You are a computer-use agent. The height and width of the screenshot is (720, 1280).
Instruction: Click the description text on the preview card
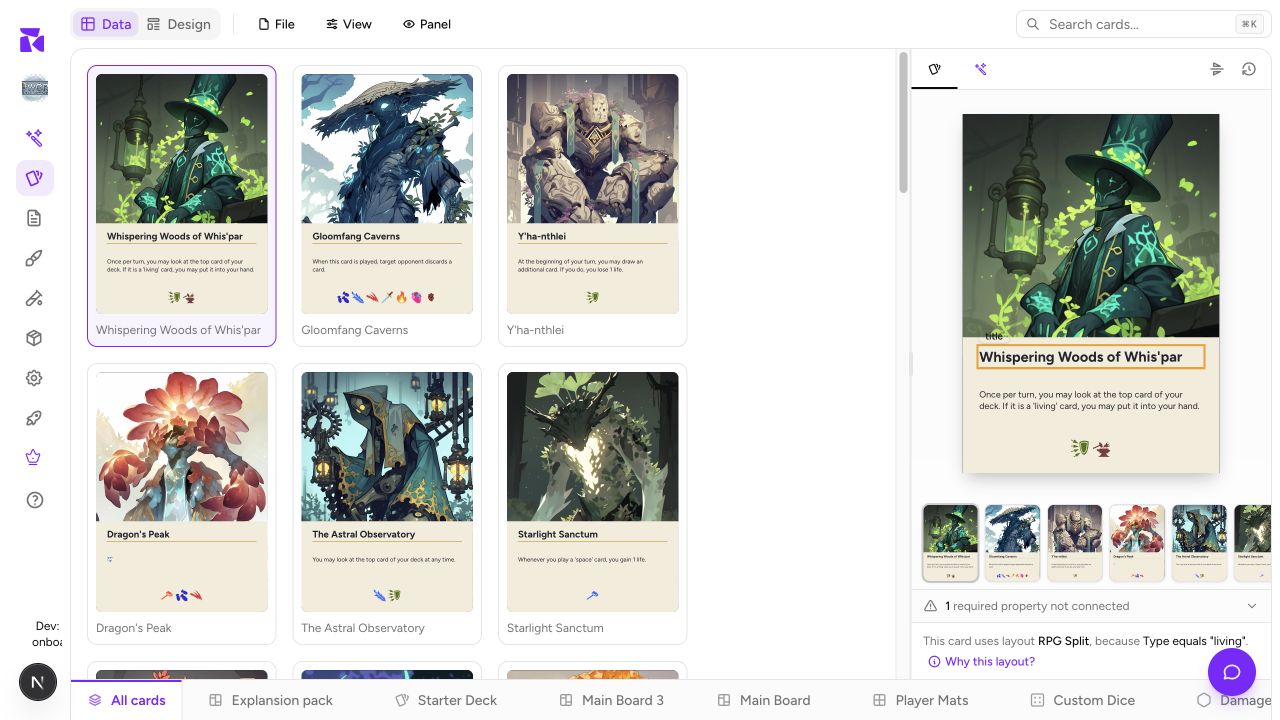click(x=1089, y=400)
